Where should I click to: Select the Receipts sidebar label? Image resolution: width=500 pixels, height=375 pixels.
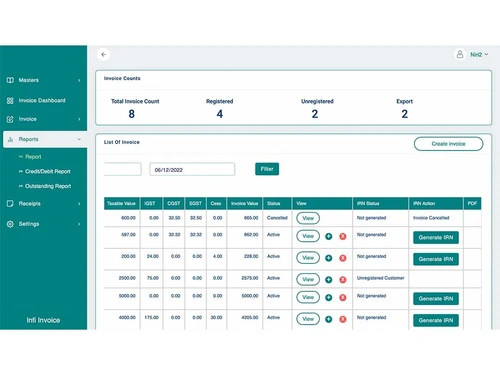(x=29, y=203)
